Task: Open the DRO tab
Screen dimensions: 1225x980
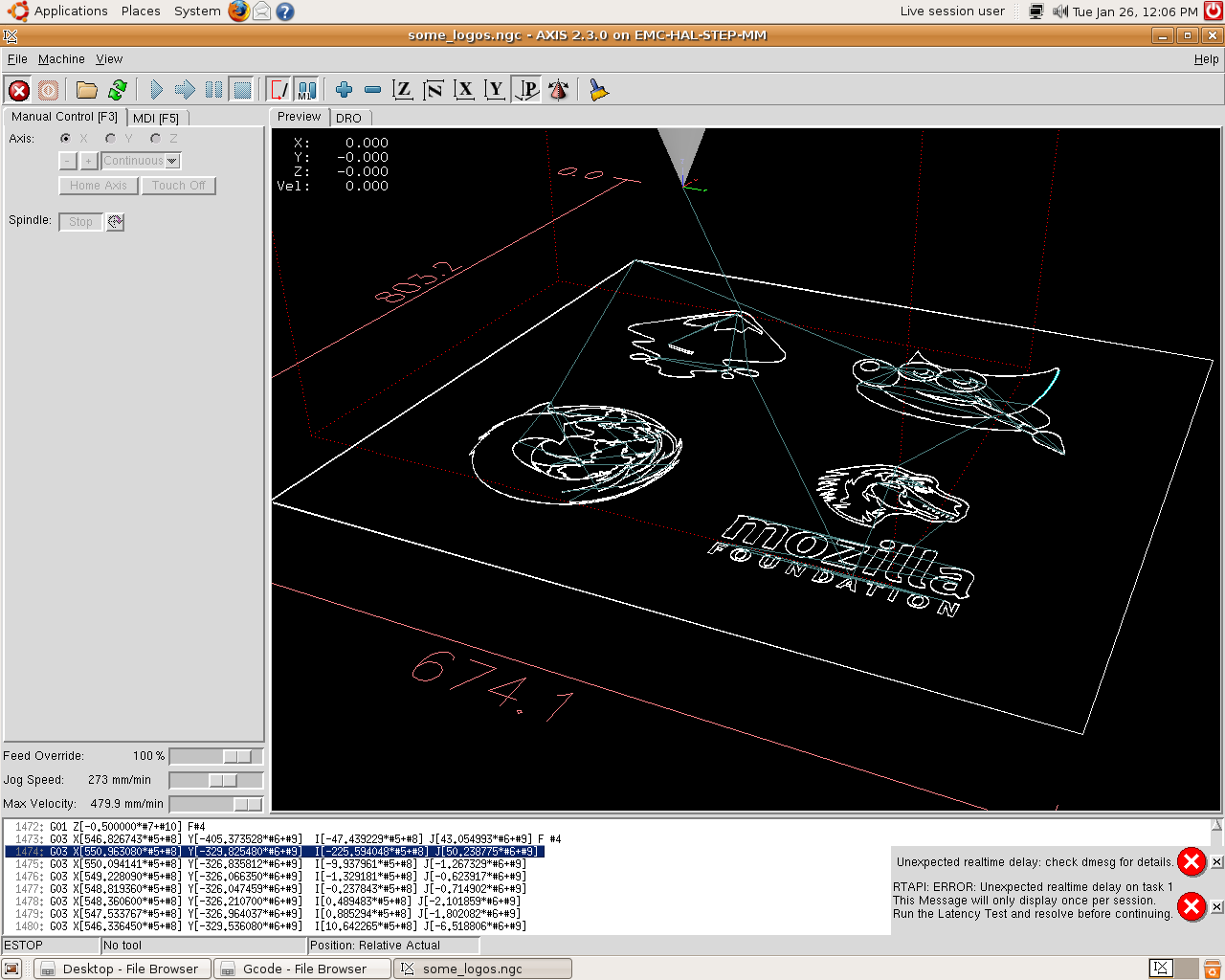Action: click(x=348, y=118)
